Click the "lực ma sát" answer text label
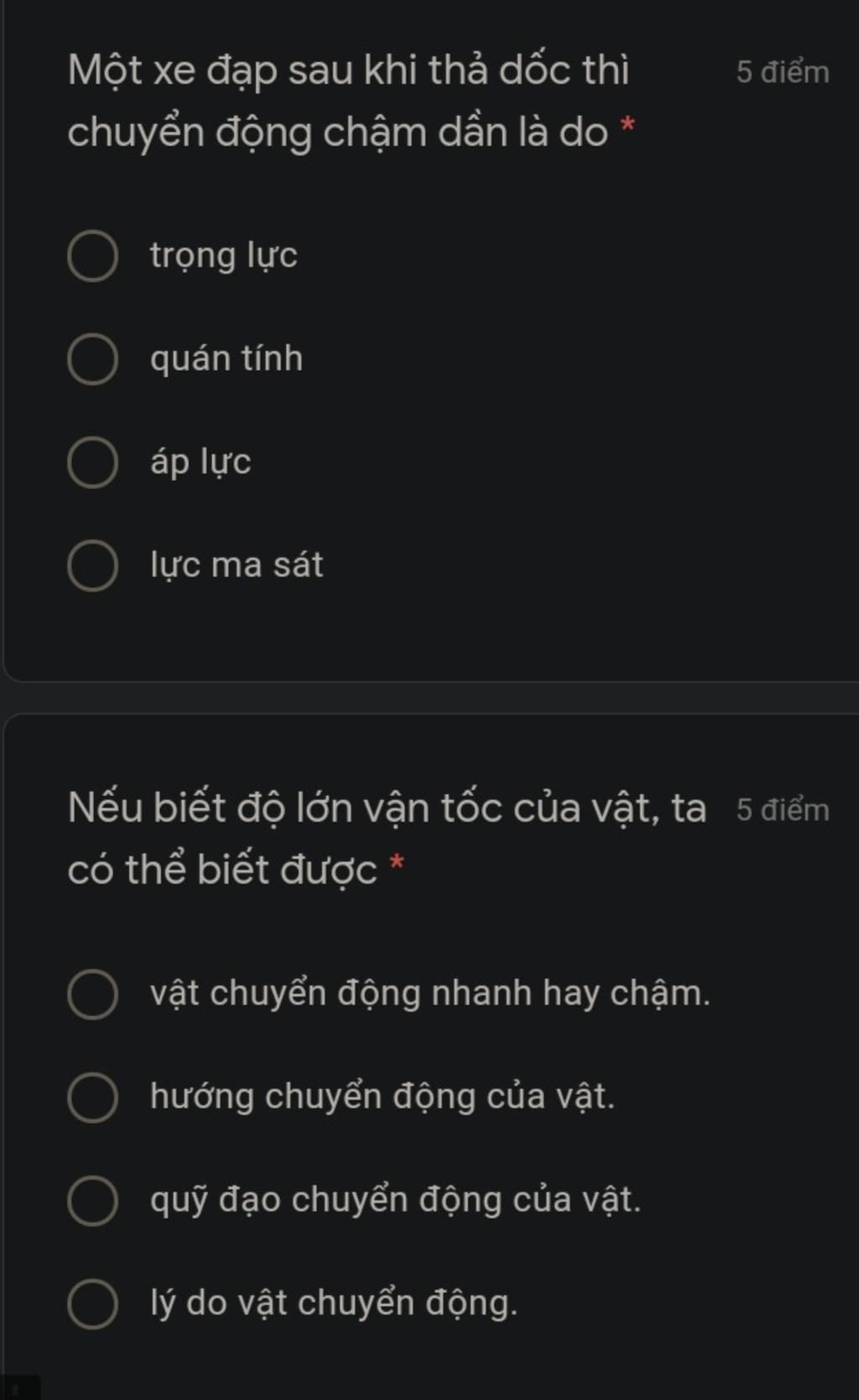This screenshot has width=859, height=1400. [x=237, y=564]
